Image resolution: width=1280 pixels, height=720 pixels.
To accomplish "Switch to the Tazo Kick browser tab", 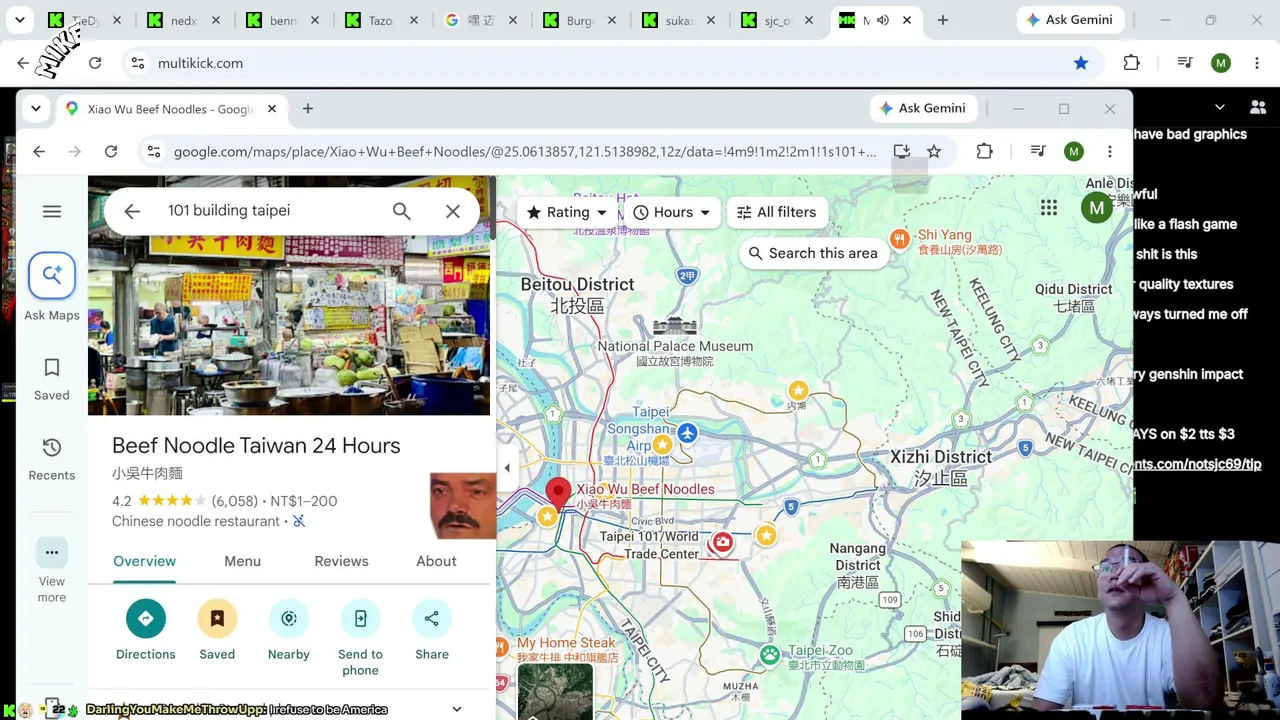I will 380,20.
